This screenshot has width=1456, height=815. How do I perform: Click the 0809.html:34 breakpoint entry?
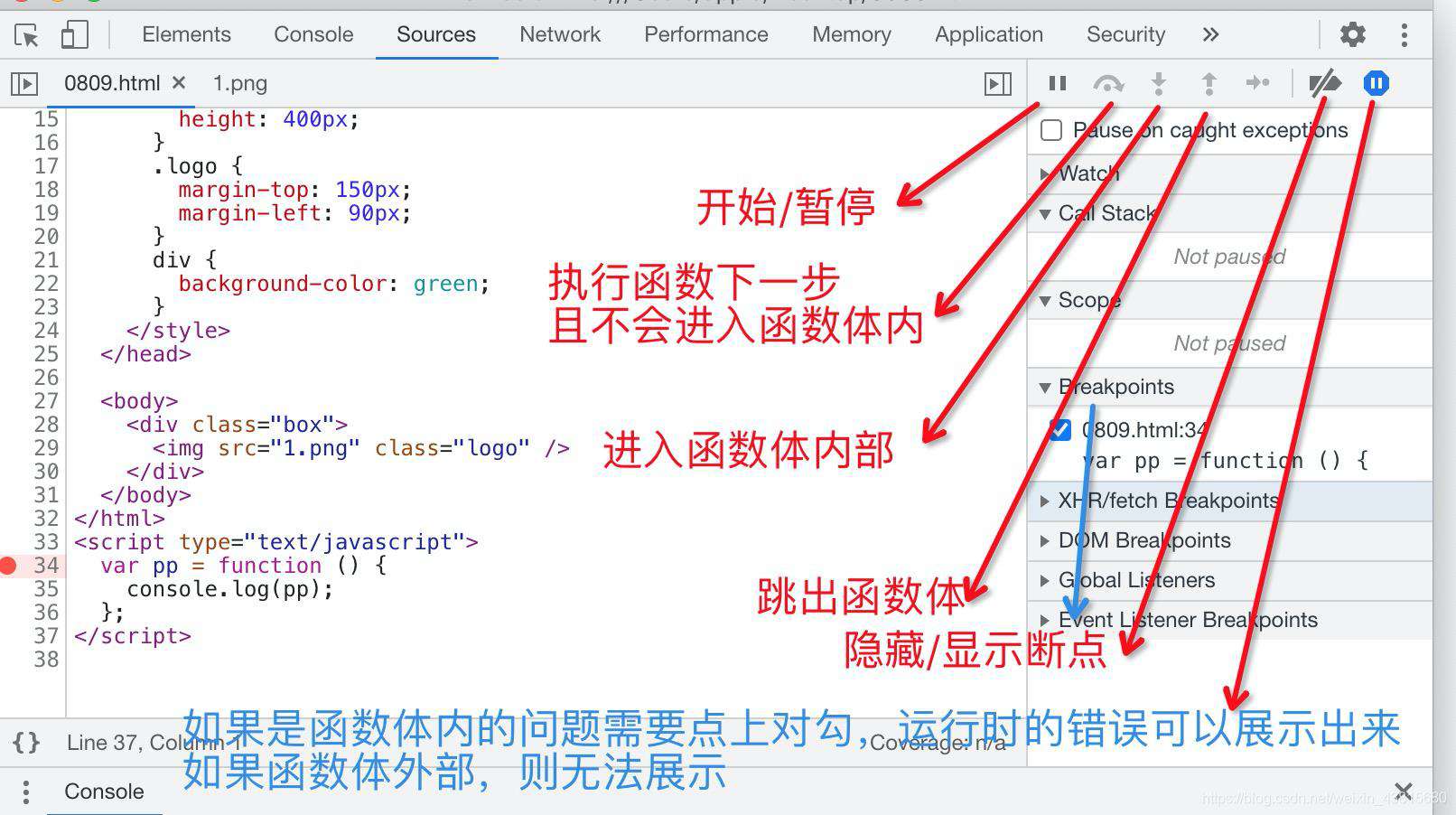[1144, 430]
